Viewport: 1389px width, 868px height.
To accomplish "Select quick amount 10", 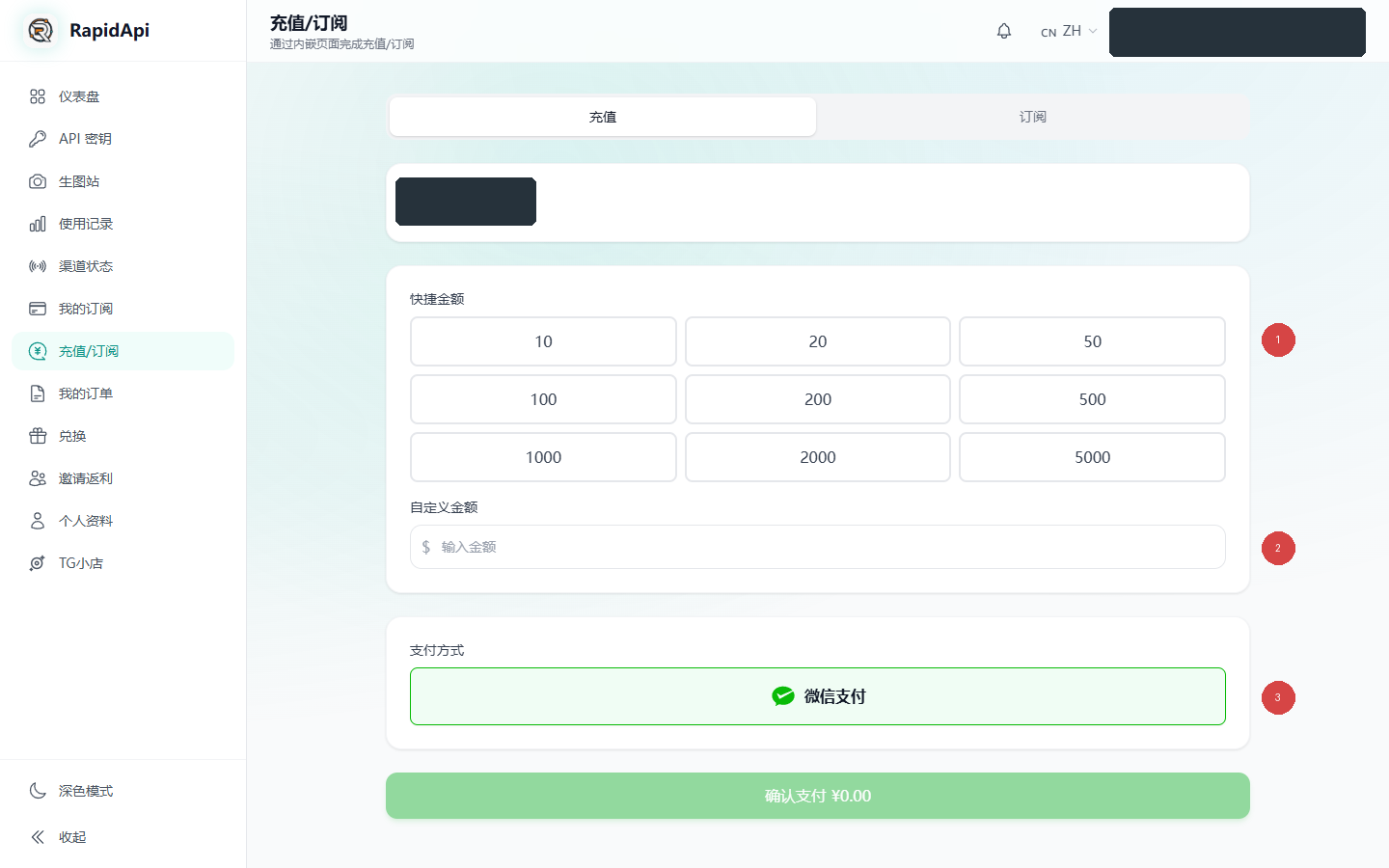I will point(543,341).
